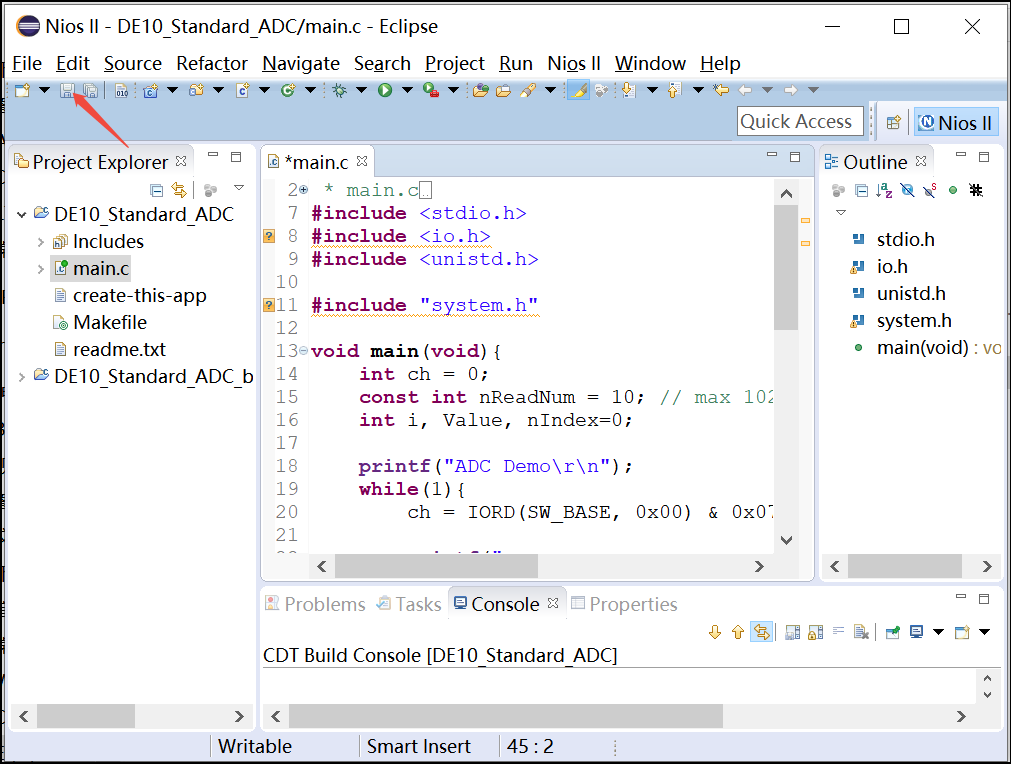Screen dimensions: 1011x764
Task: Open the Refactor menu
Action: (x=211, y=63)
